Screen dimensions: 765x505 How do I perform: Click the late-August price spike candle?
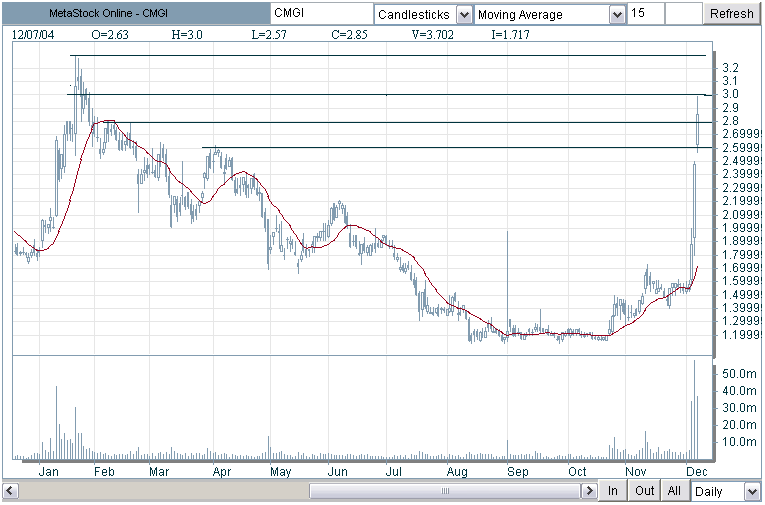point(507,283)
